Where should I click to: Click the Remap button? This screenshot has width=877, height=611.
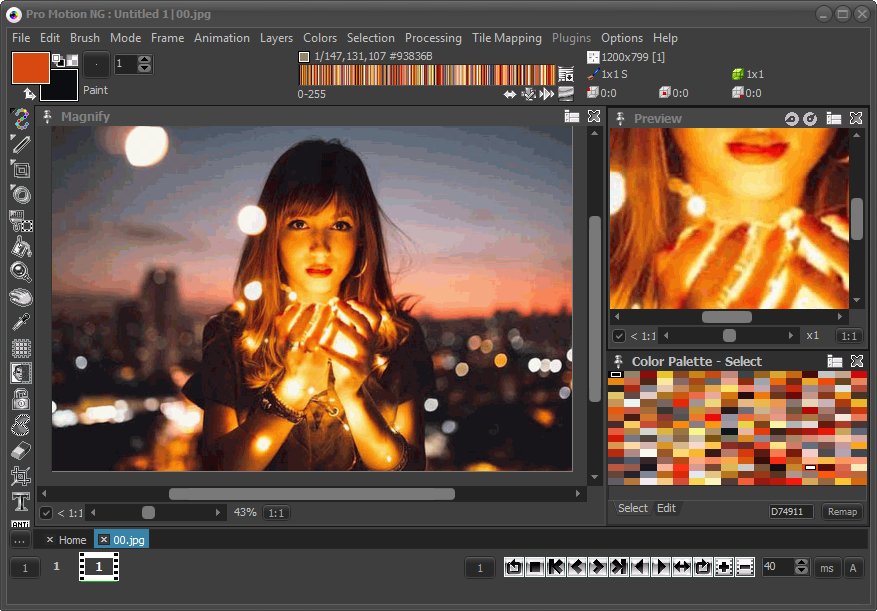842,511
